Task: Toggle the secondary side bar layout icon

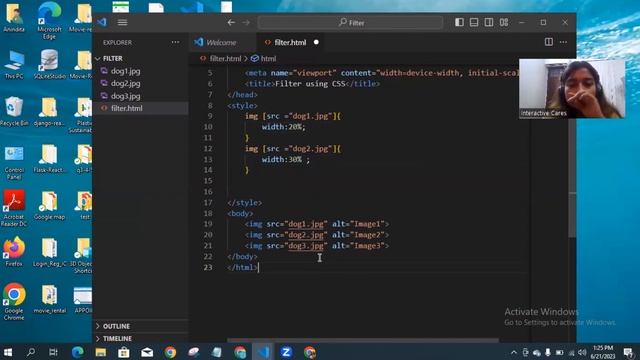Action: [489, 22]
